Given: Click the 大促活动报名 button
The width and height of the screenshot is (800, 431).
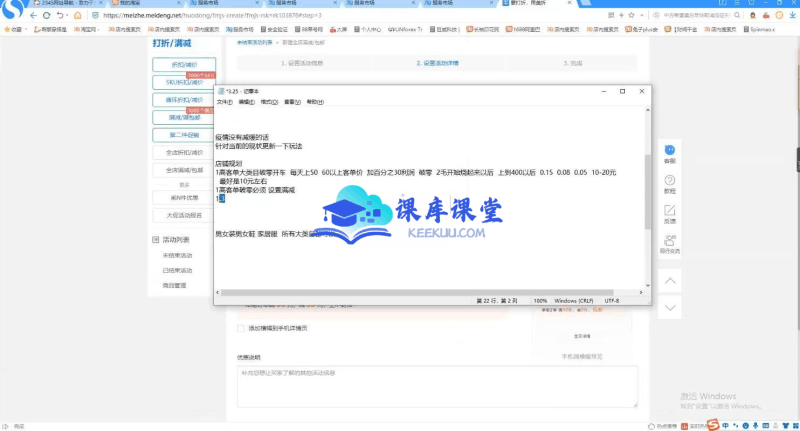Looking at the screenshot, I should click(x=184, y=215).
